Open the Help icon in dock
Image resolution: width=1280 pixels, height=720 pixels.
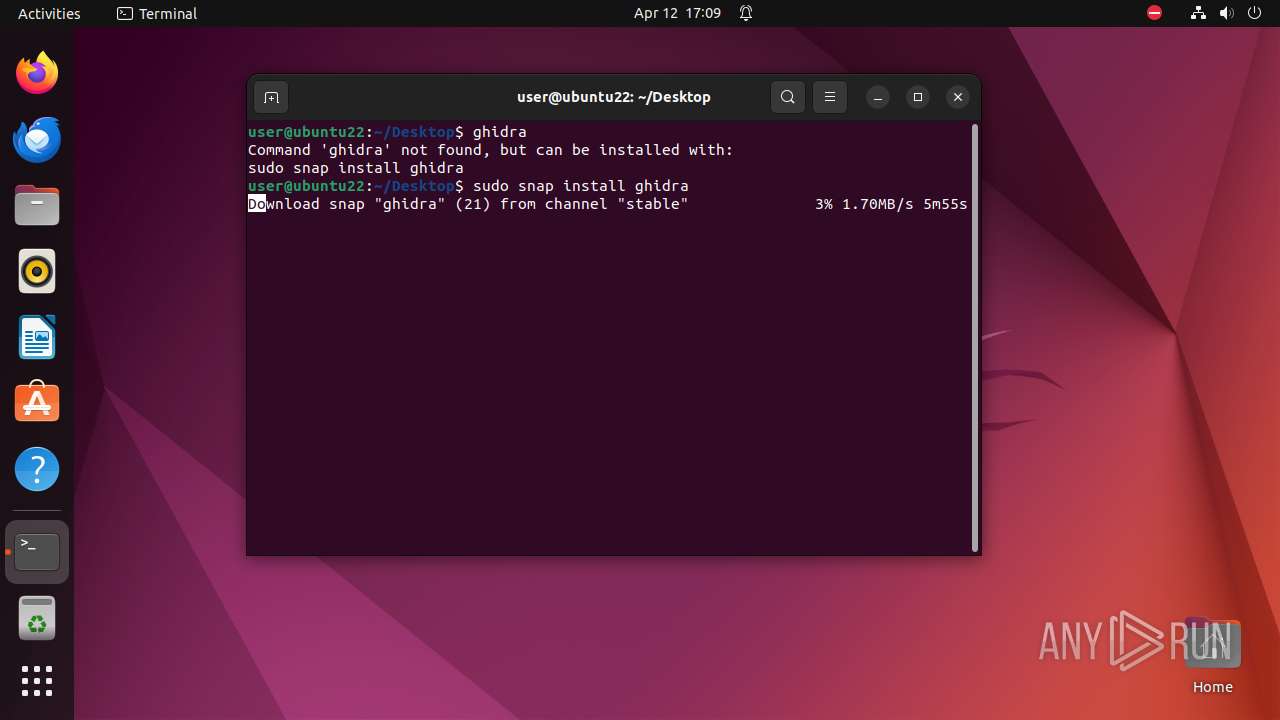tap(37, 469)
